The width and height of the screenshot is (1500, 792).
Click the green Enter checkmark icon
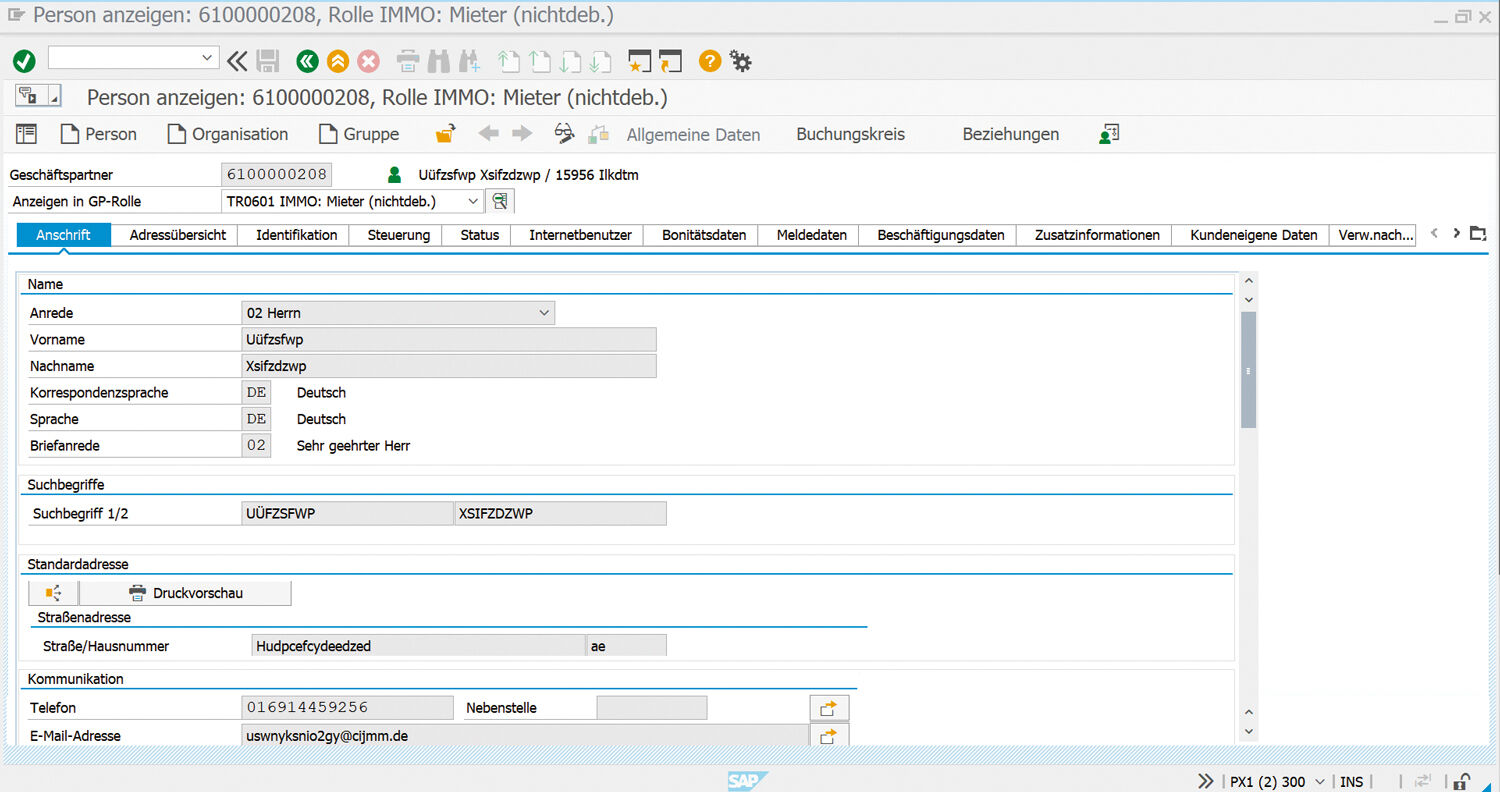coord(24,62)
